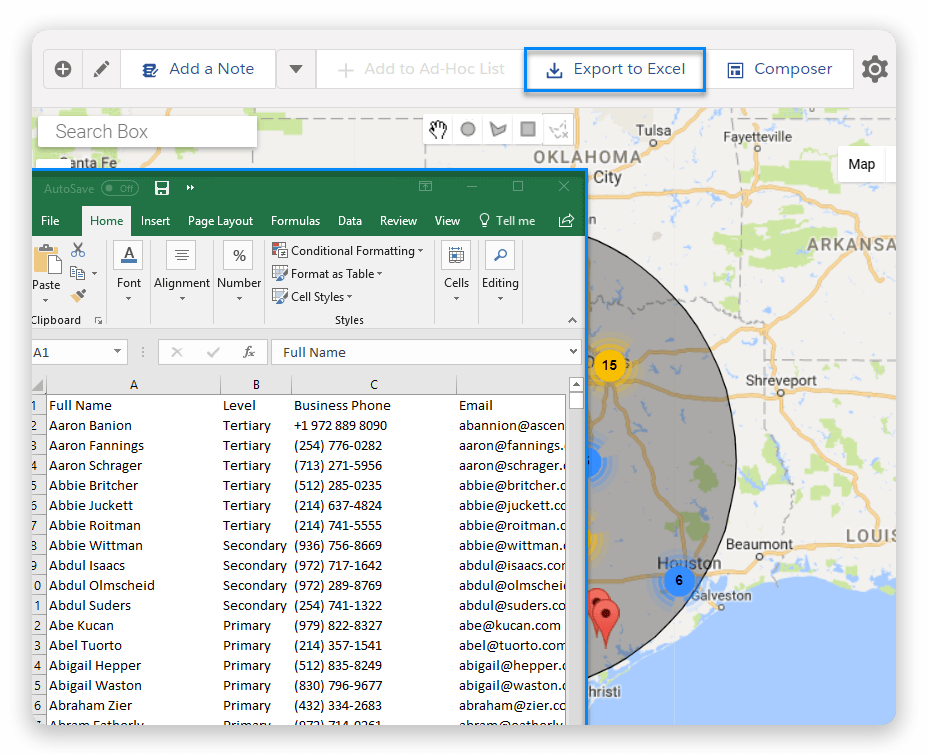Open the File menu tab
The image size is (928, 754).
click(50, 221)
